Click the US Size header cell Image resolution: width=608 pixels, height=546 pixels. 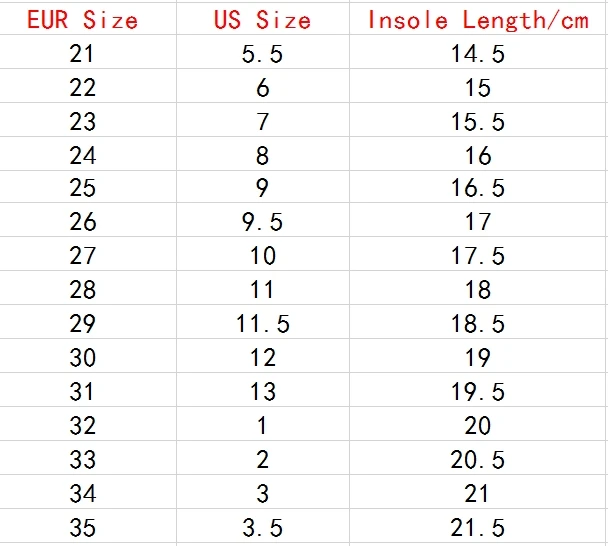(x=263, y=19)
